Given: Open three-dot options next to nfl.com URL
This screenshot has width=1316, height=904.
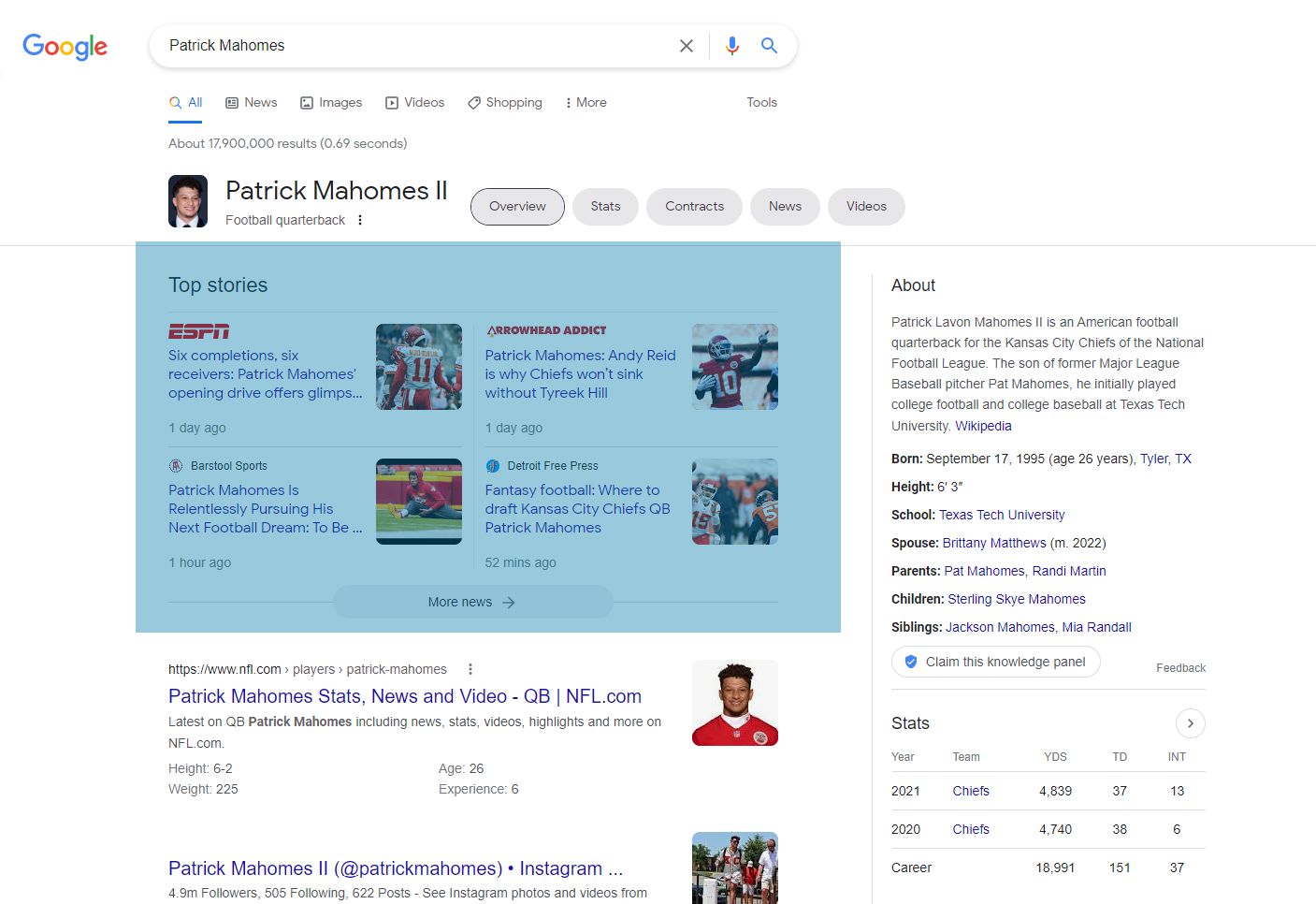Looking at the screenshot, I should (470, 669).
